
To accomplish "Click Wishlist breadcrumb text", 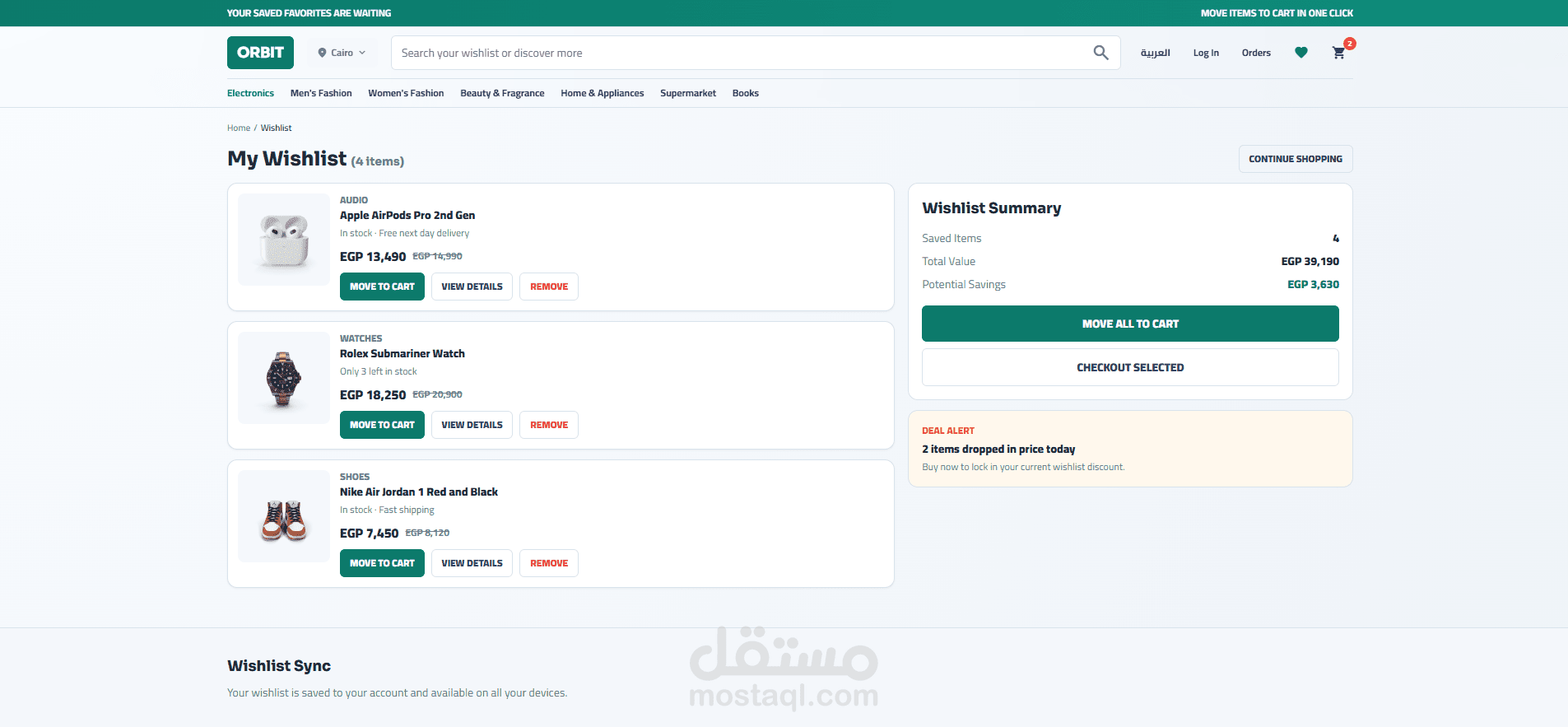I will tap(277, 128).
